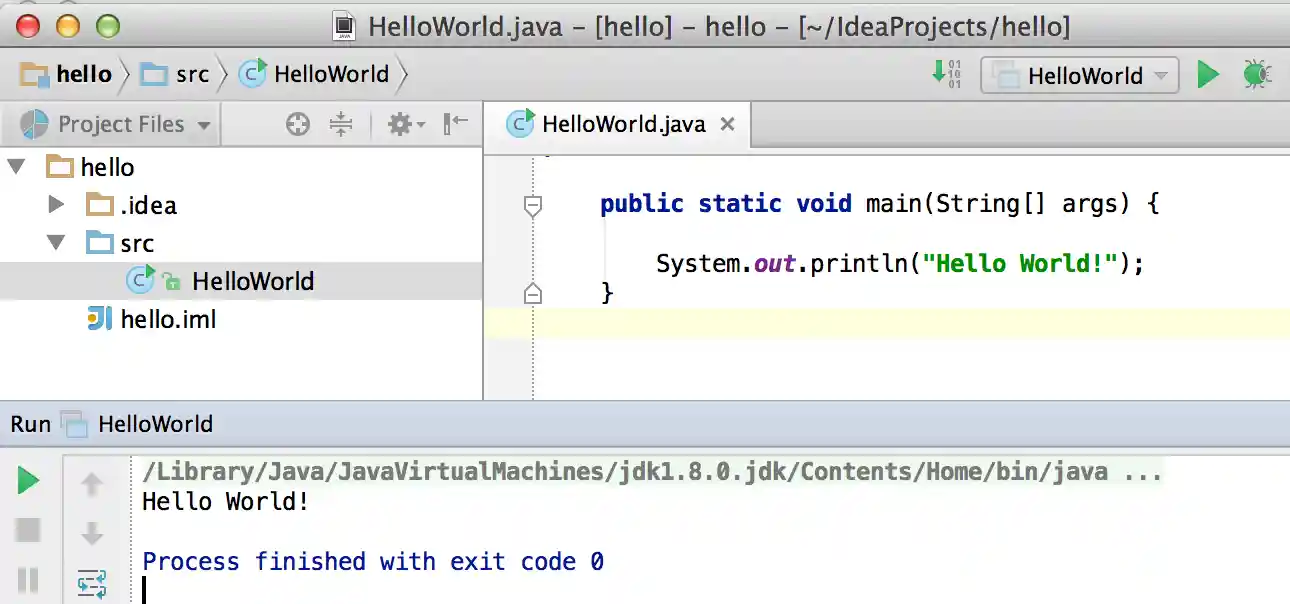Image resolution: width=1290 pixels, height=604 pixels.
Task: Close the HelloWorld.java tab
Action: click(x=728, y=125)
